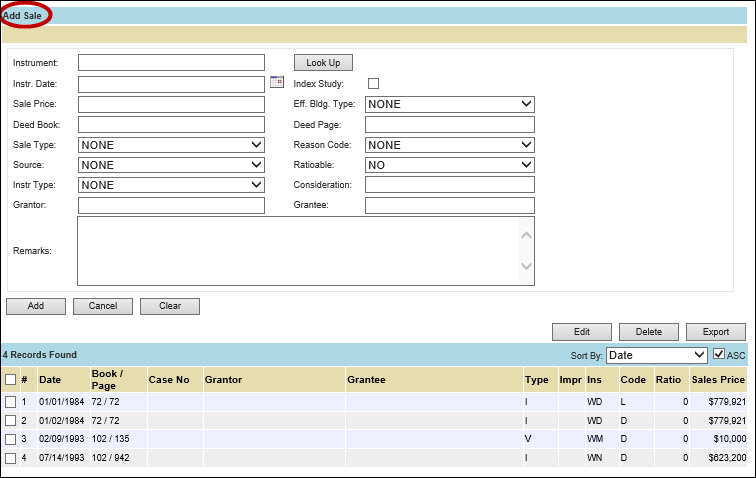Open the Ratioable dropdown
This screenshot has height=478, width=756.
point(450,165)
